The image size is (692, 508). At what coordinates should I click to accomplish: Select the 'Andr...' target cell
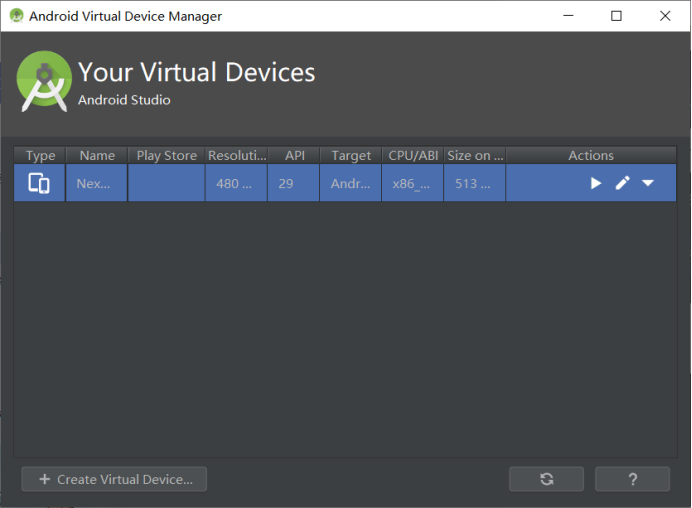coord(350,183)
